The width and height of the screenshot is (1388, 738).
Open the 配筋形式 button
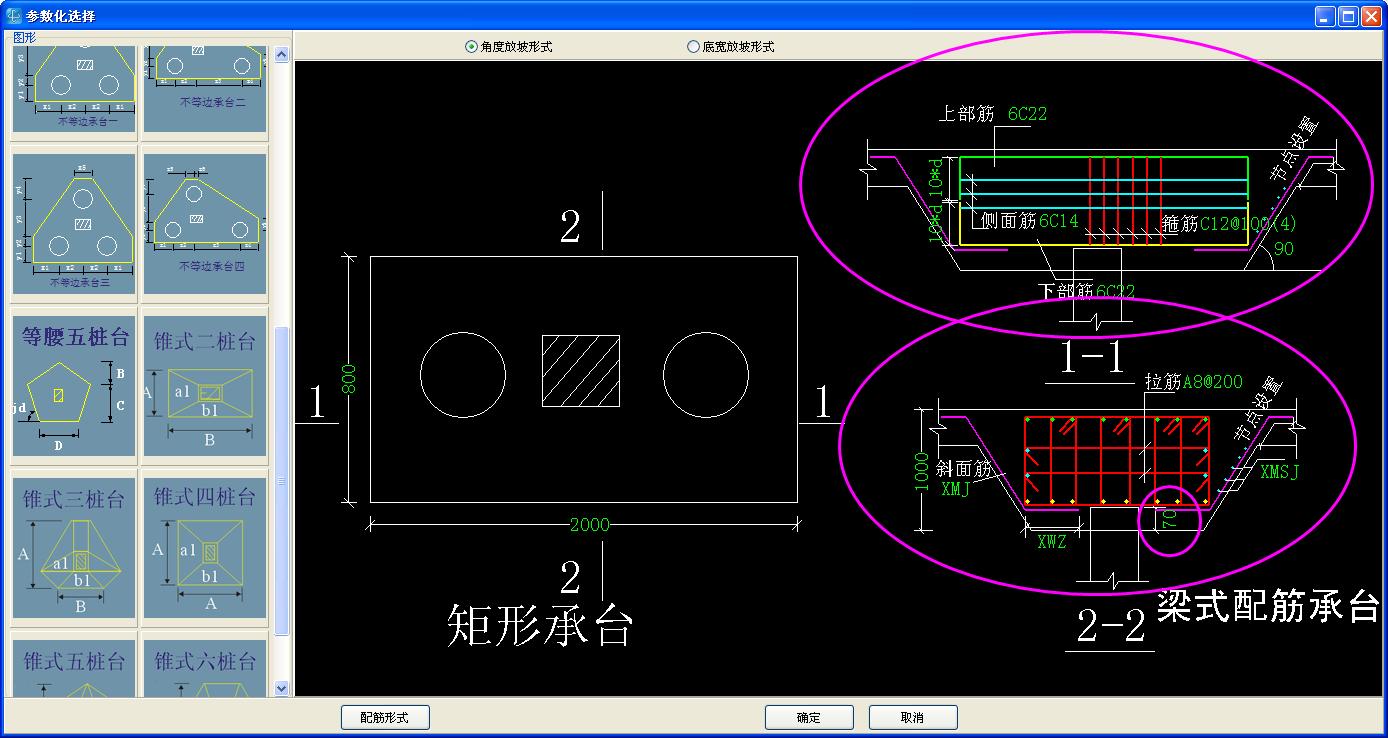pyautogui.click(x=384, y=717)
